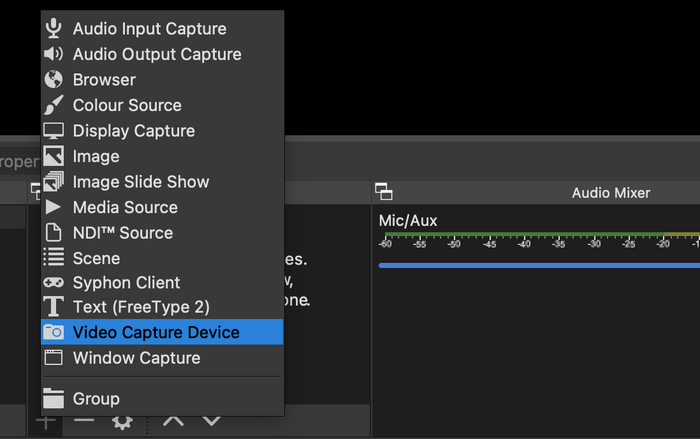Select Text (FreeType 2) option

(x=141, y=307)
